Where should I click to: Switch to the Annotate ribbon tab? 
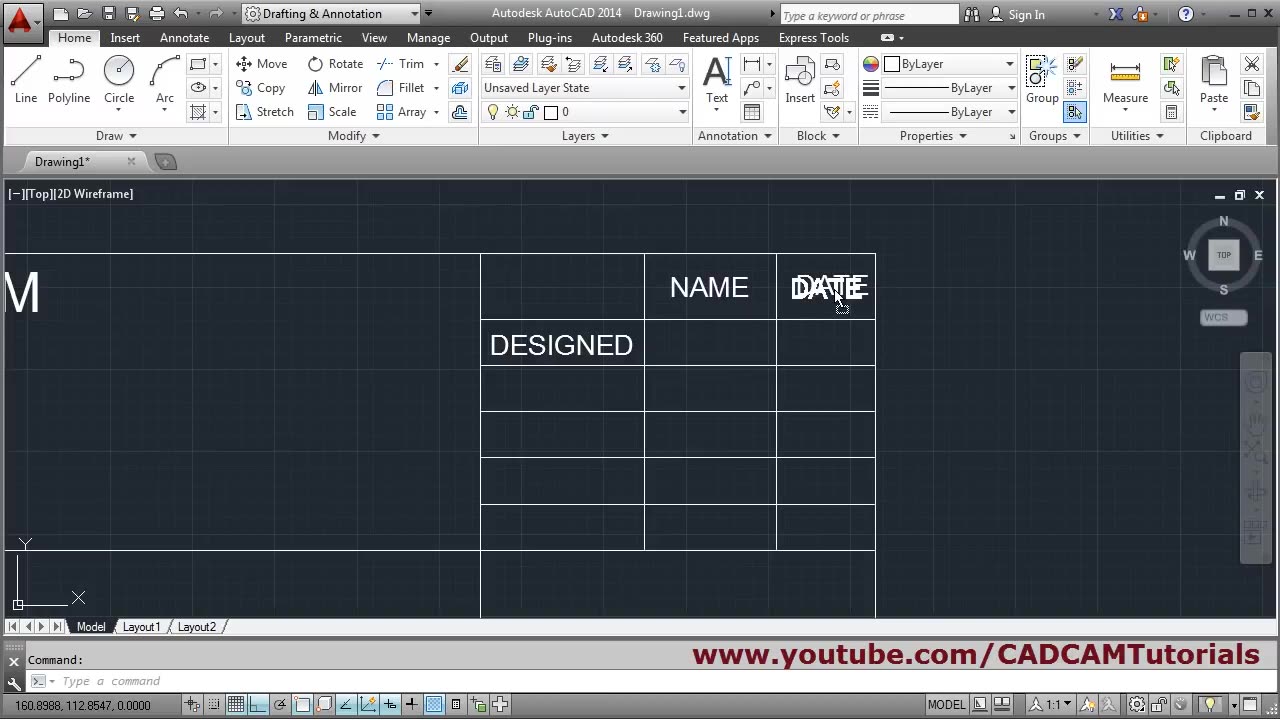point(185,38)
